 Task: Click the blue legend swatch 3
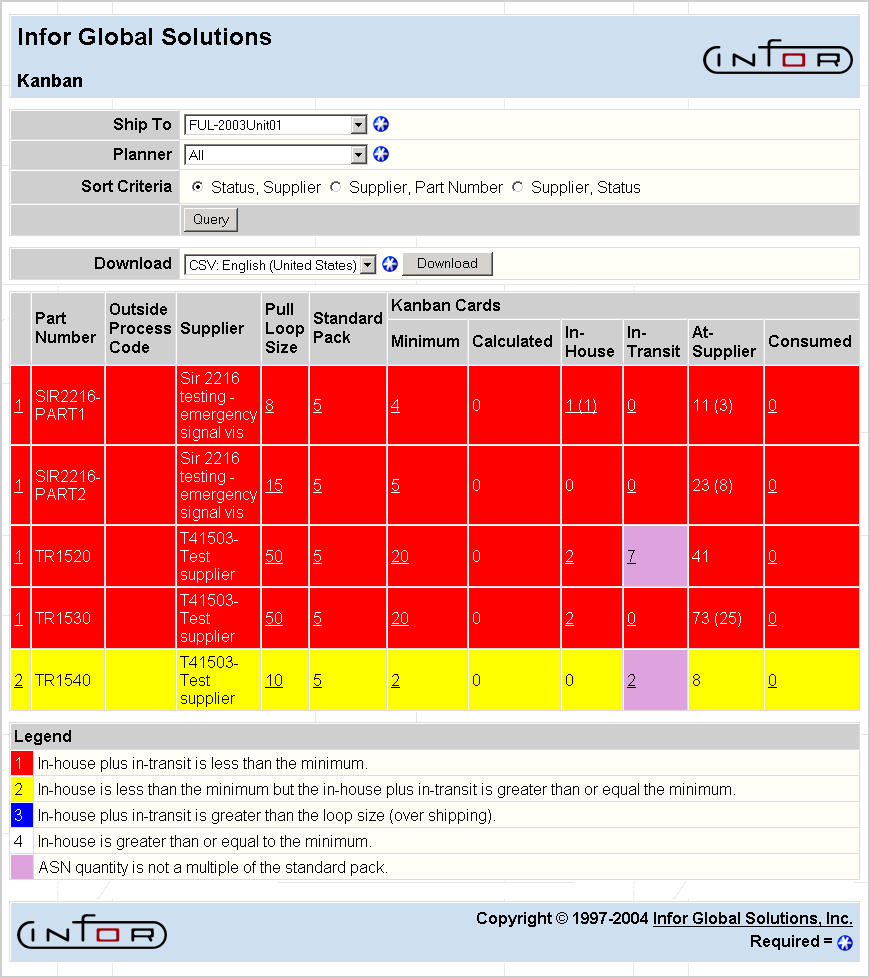[22, 816]
